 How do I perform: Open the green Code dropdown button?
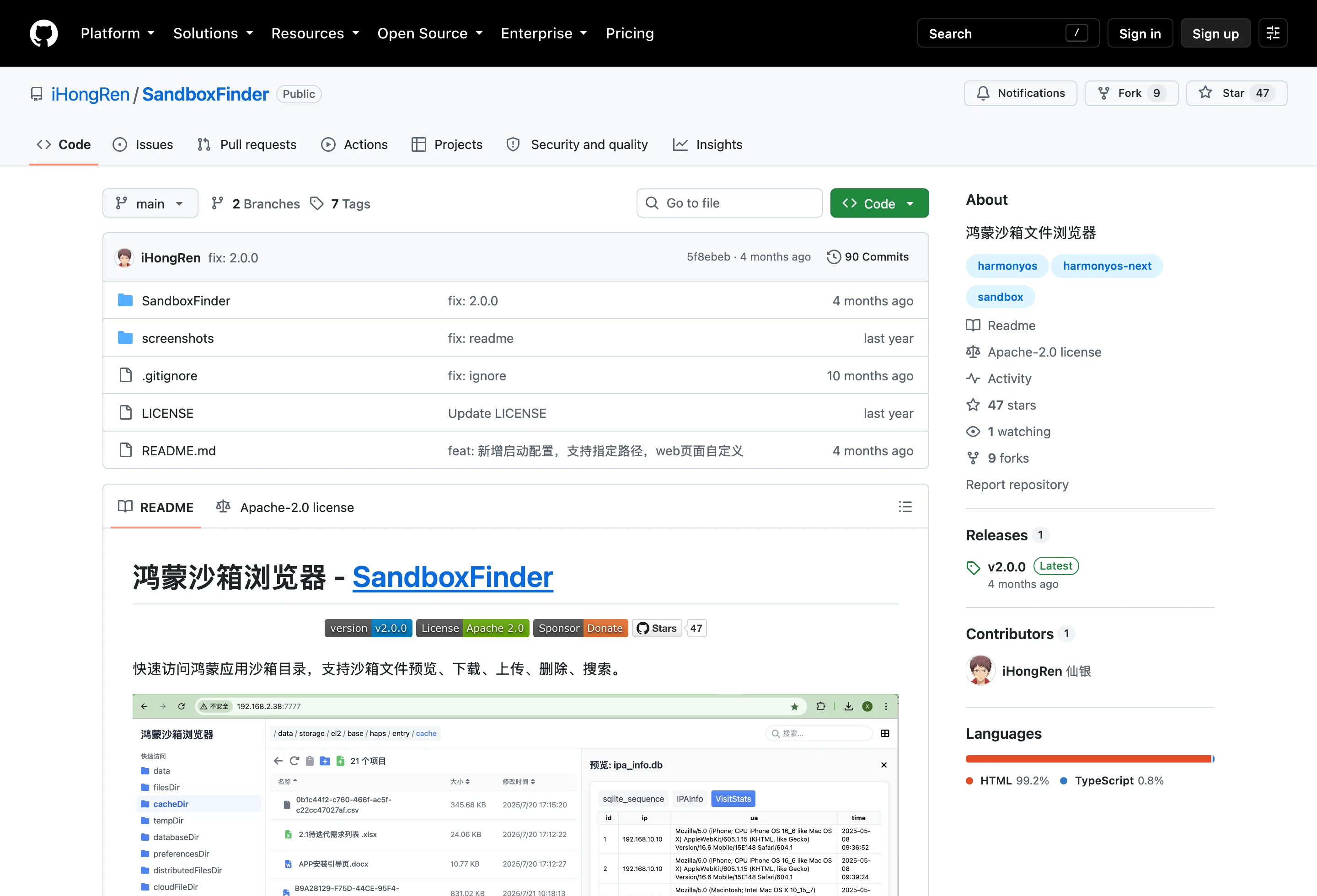(x=879, y=203)
